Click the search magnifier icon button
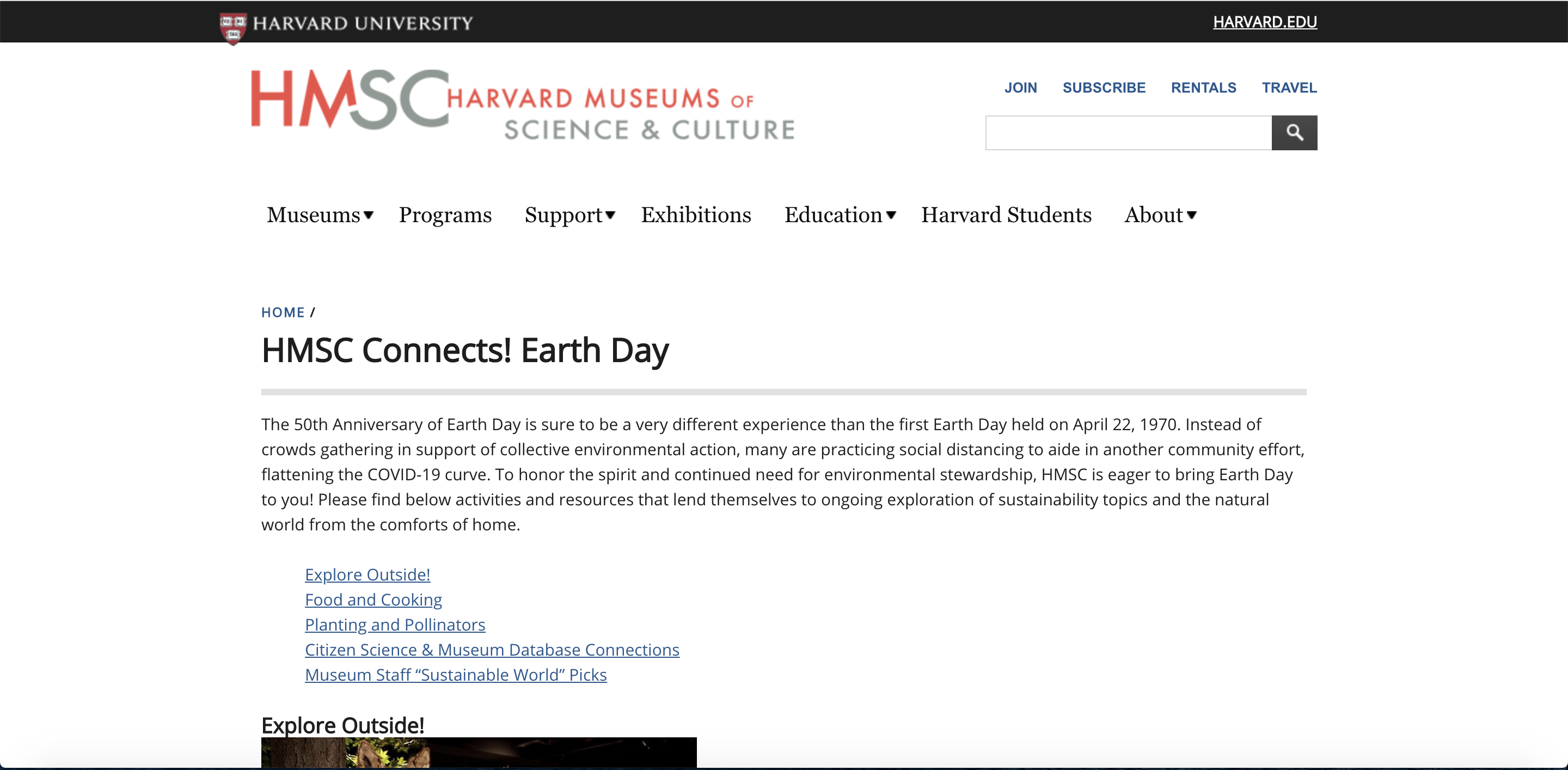1568x770 pixels. [1294, 133]
